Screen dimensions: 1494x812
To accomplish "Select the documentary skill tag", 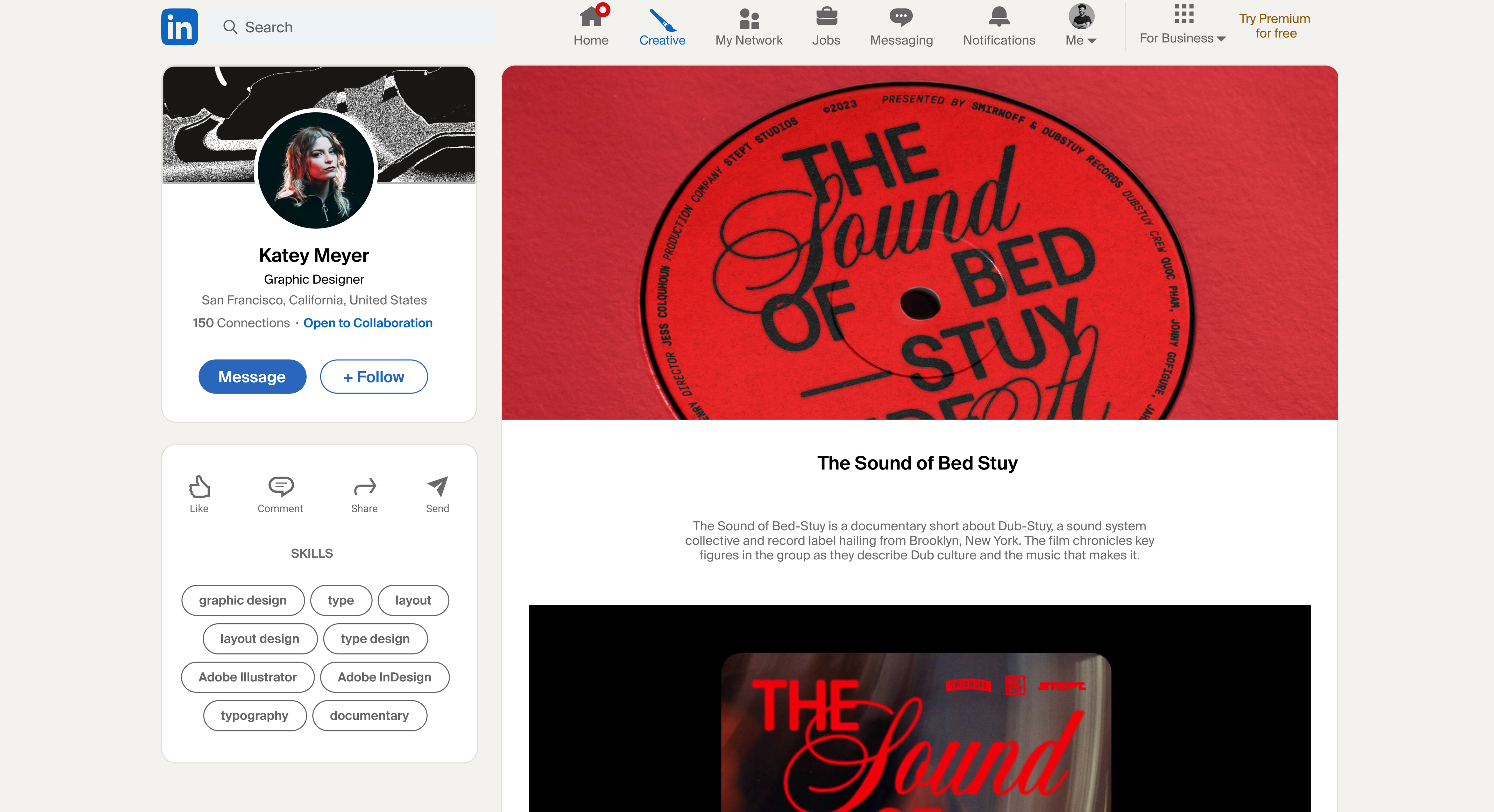I will (370, 715).
